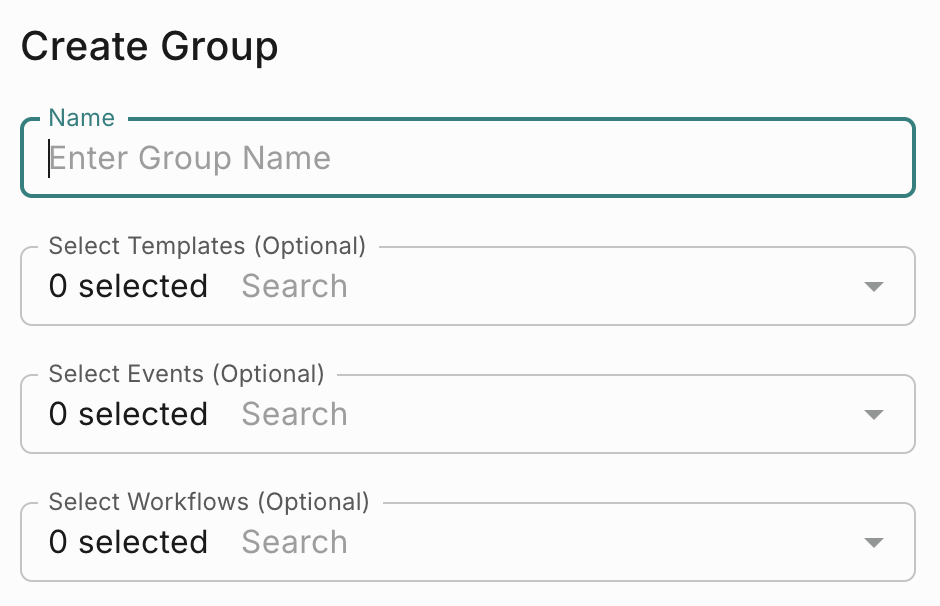Click into the Name input field

pyautogui.click(x=468, y=158)
